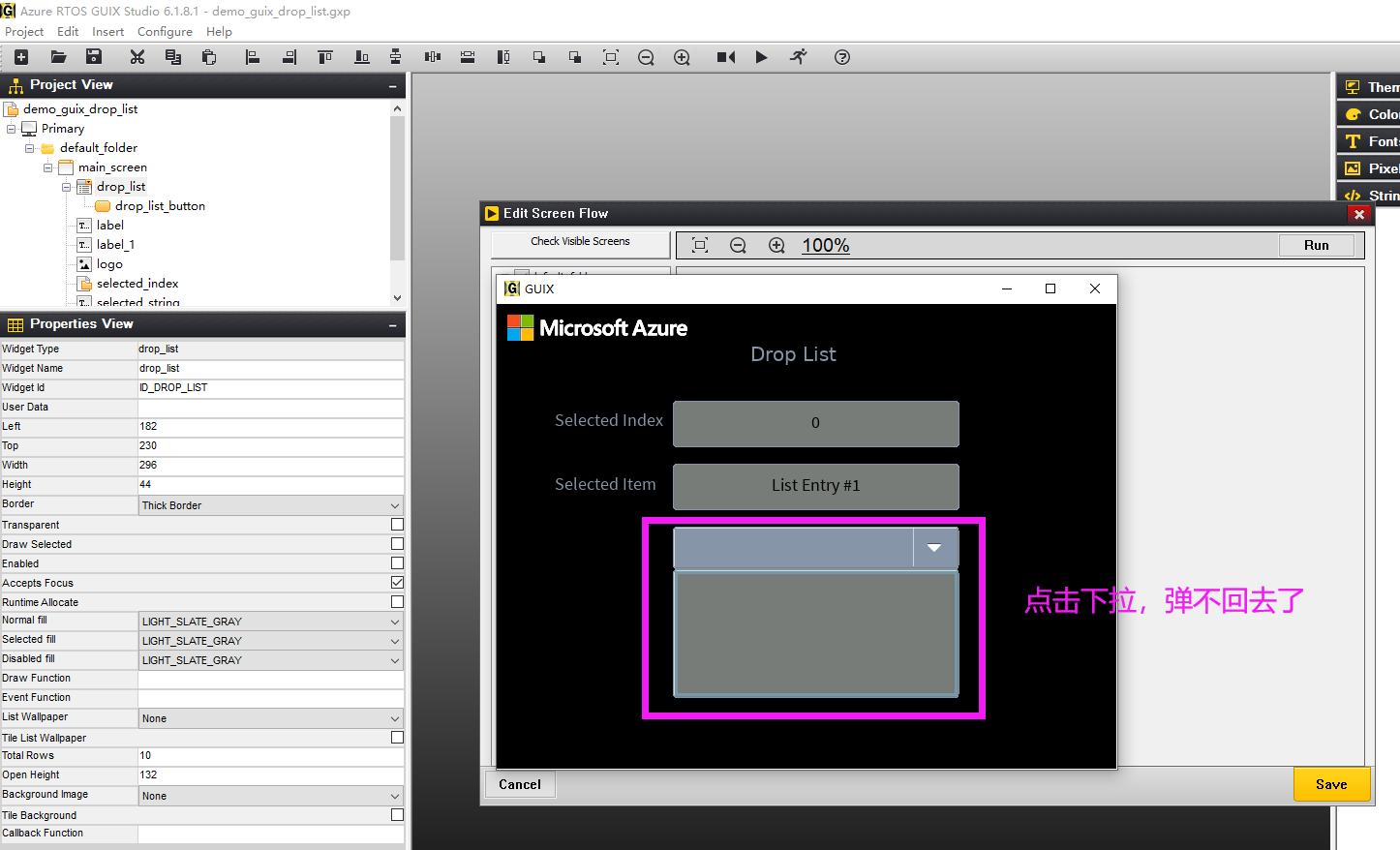The width and height of the screenshot is (1400, 850).
Task: Zoom out in Edit Screen Flow toolbar
Action: click(x=738, y=246)
